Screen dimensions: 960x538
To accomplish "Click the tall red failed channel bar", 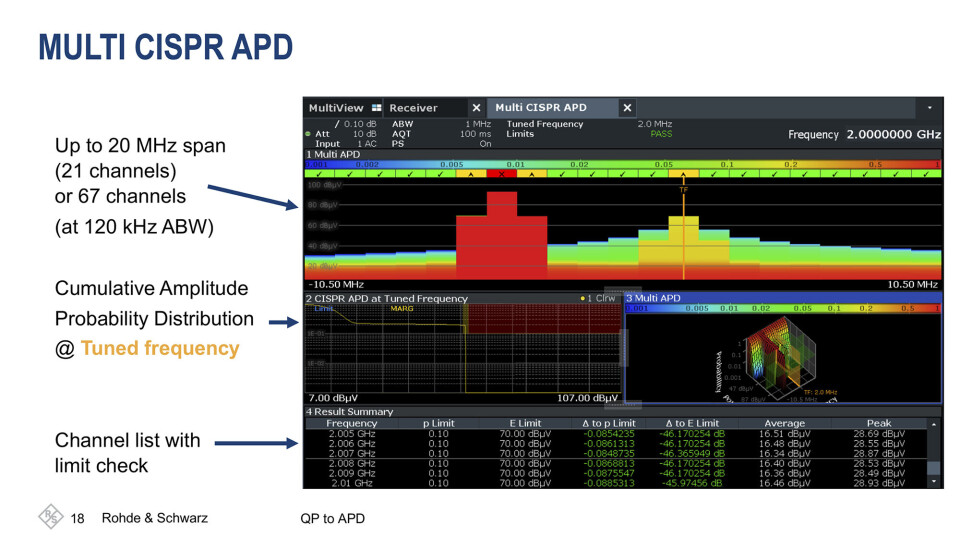I will tap(501, 236).
